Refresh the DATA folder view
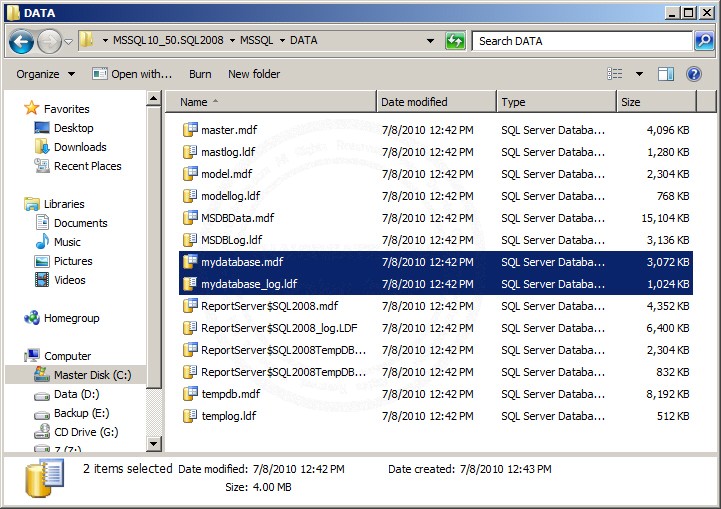721x509 pixels. pos(455,41)
